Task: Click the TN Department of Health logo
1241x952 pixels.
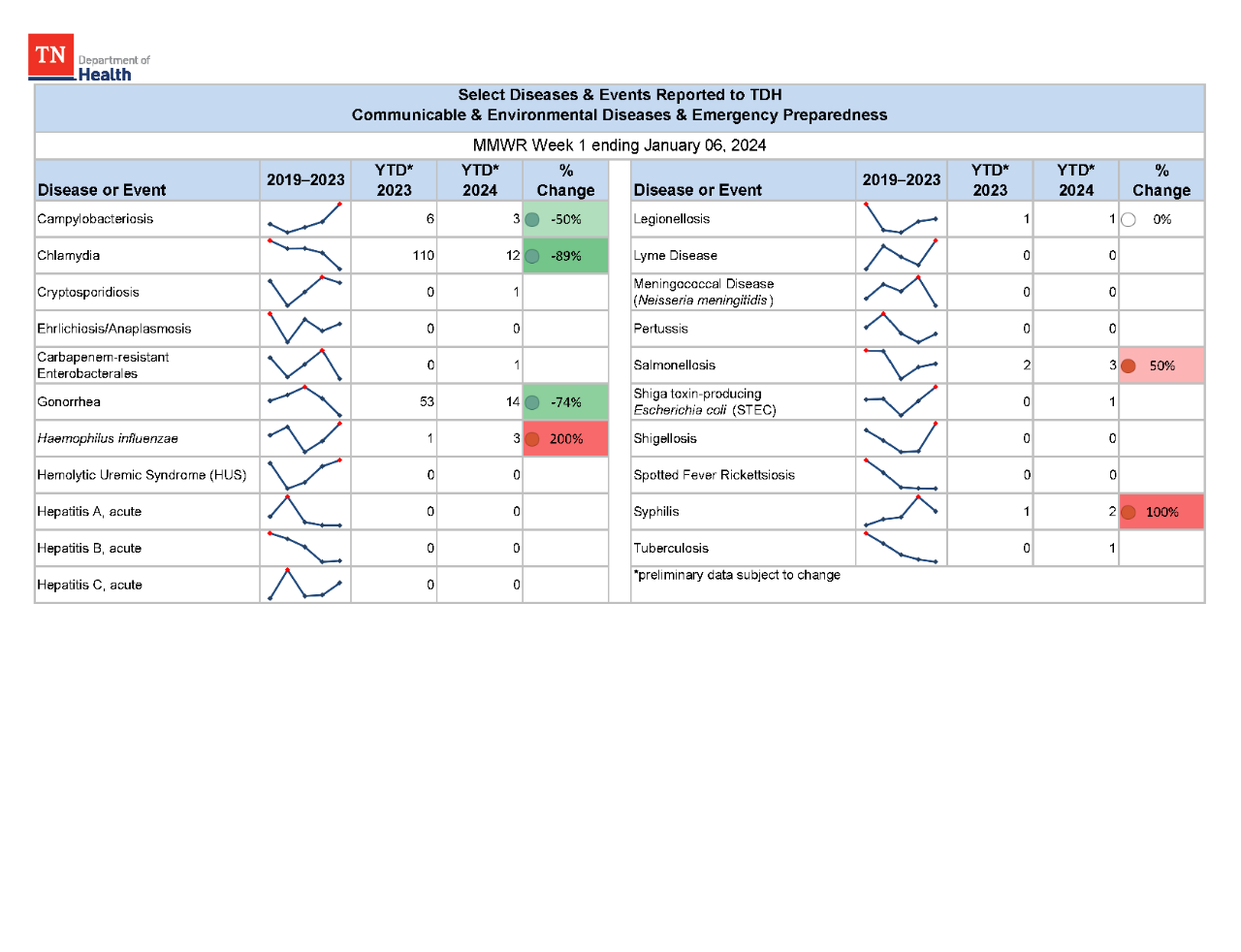Action: tap(89, 58)
